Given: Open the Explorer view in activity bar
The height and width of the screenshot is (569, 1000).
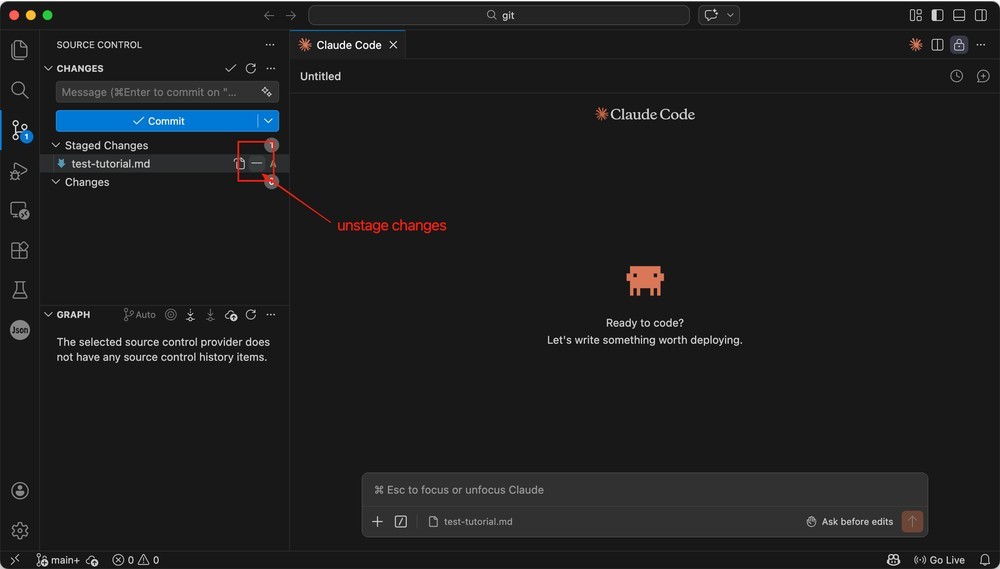Looking at the screenshot, I should (20, 50).
